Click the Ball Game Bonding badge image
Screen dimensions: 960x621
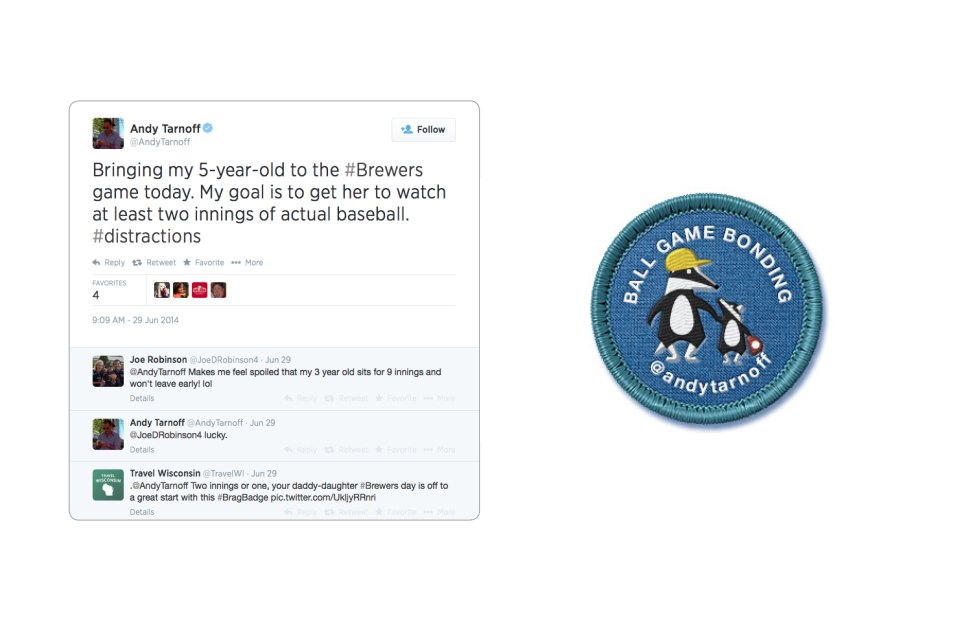(x=708, y=310)
